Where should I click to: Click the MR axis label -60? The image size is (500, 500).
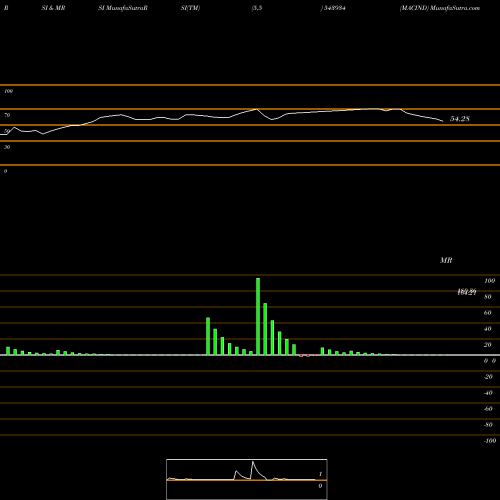(488, 409)
